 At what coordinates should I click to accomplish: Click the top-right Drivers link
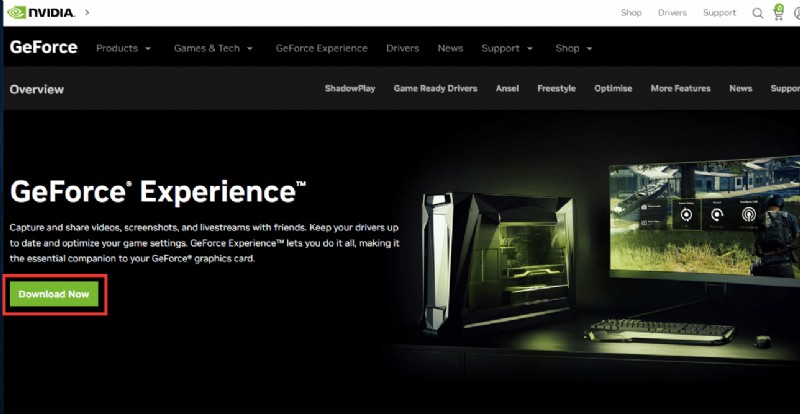[x=672, y=13]
